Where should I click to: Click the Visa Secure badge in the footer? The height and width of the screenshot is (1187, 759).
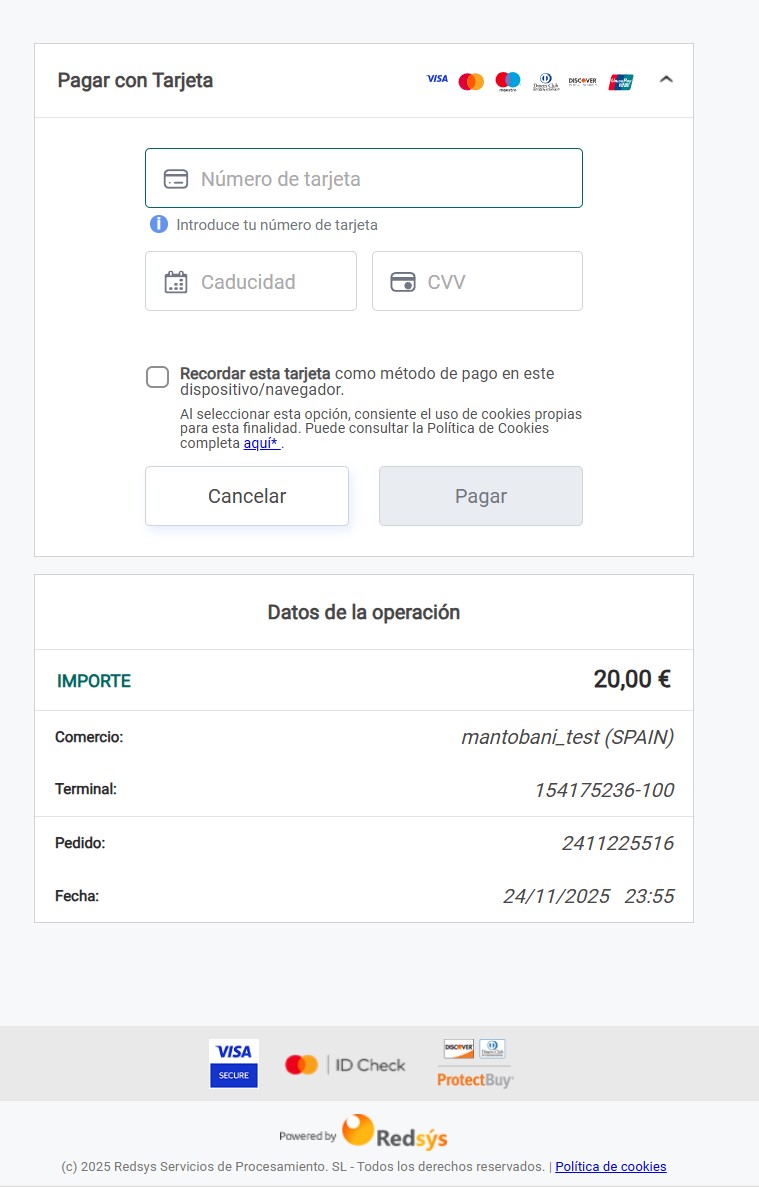pos(234,1063)
